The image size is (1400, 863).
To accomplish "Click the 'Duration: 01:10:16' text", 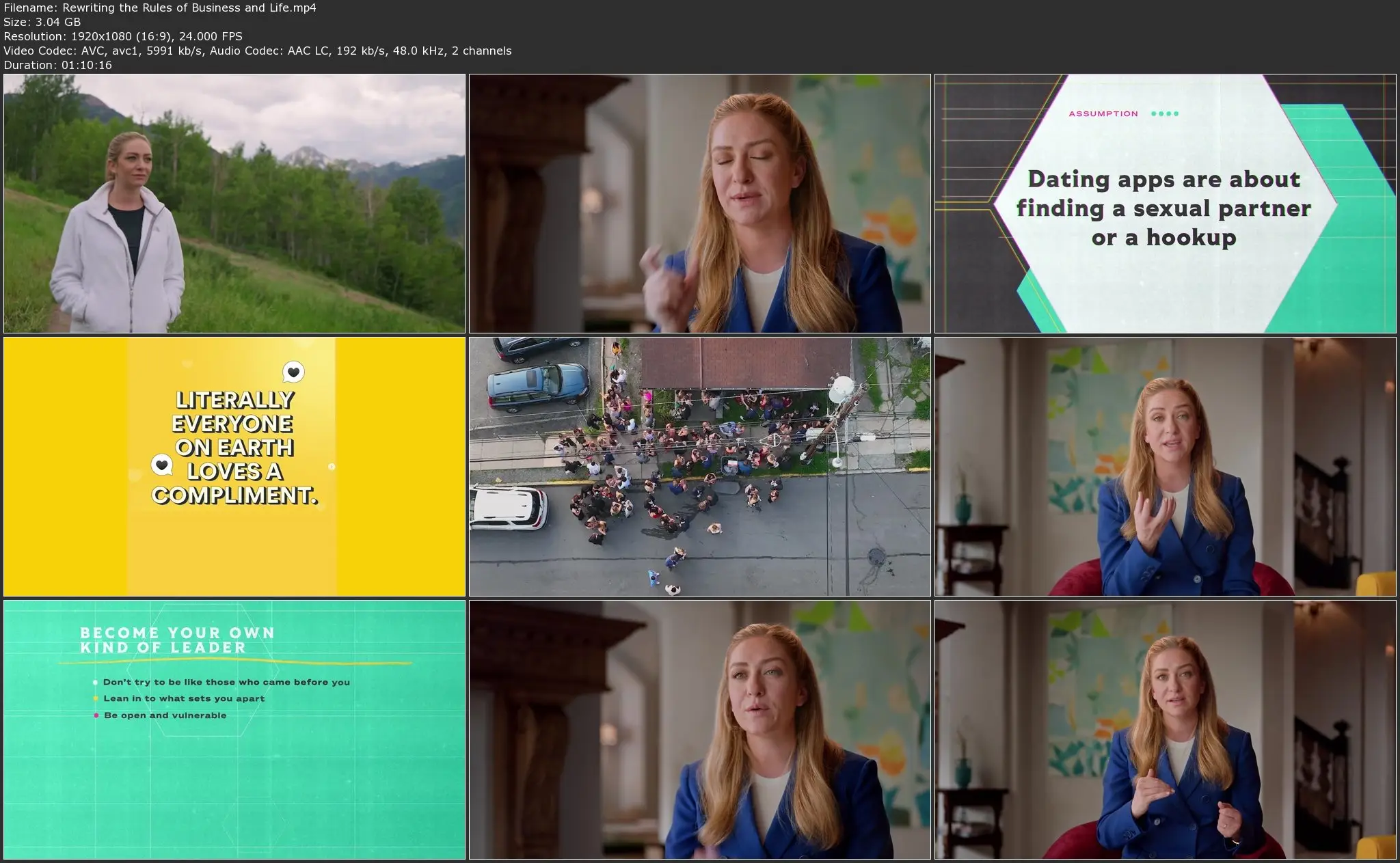I will (57, 65).
